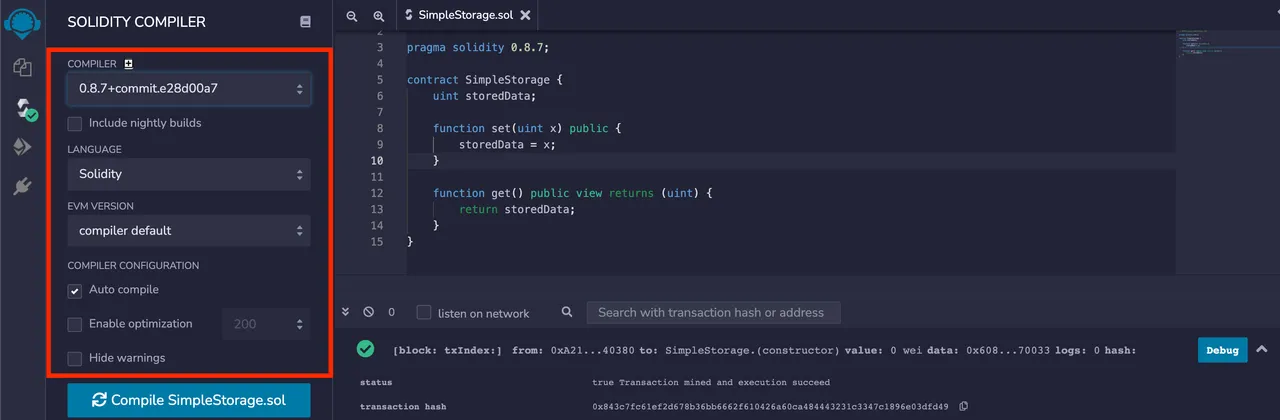Screen dimensions: 1280x420
Task: Click the green transaction success checkmark
Action: (x=366, y=349)
